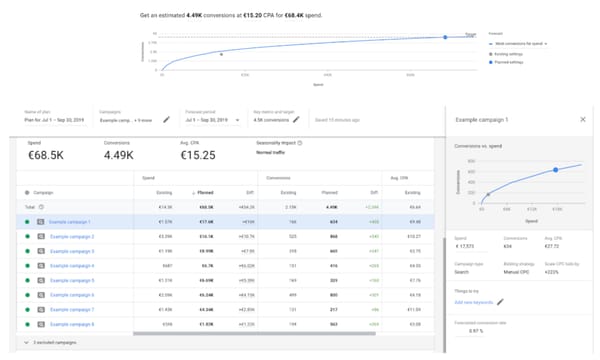Click the €15.25 Avg. CPA summary value
The height and width of the screenshot is (360, 600).
click(x=198, y=155)
